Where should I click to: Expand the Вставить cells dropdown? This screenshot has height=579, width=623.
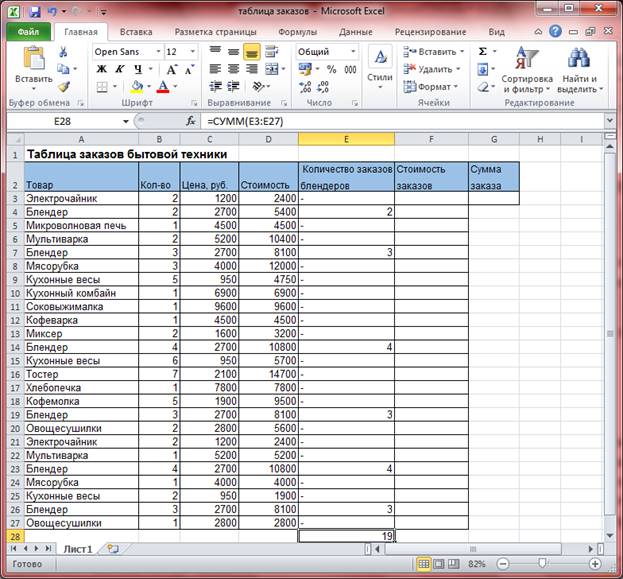click(462, 52)
